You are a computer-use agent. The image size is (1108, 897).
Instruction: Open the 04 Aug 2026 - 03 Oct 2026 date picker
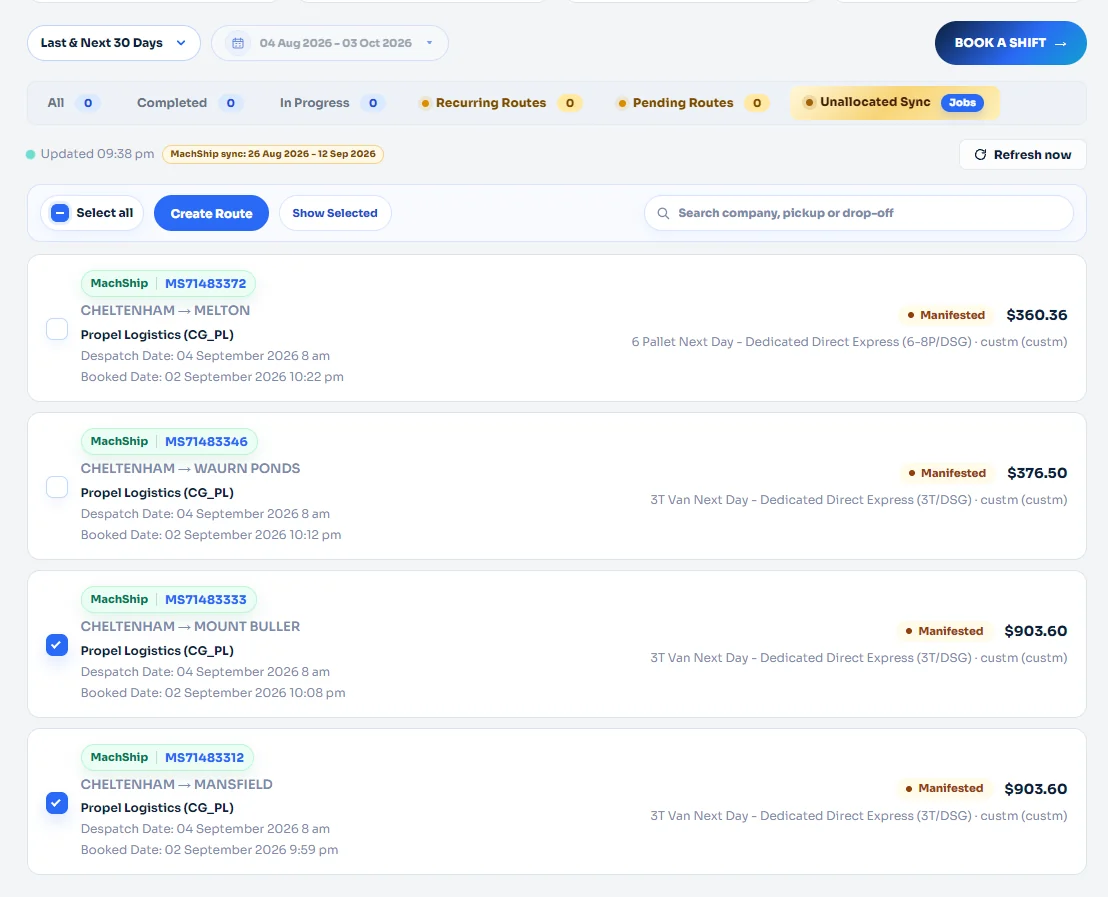coord(330,43)
